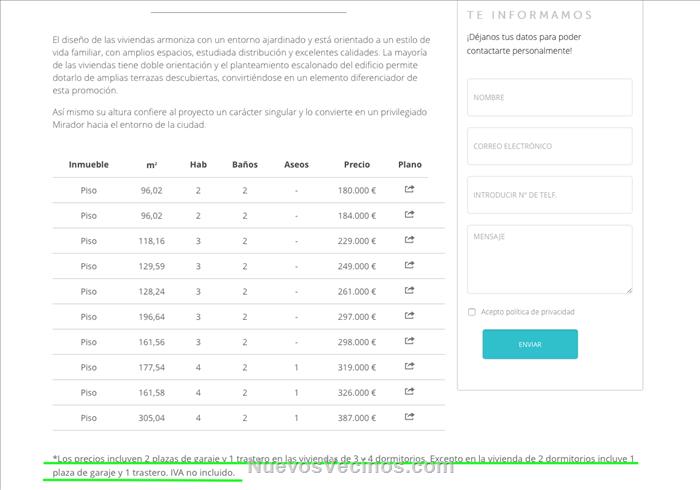
Task: Select the telephone number input field
Action: pos(549,195)
